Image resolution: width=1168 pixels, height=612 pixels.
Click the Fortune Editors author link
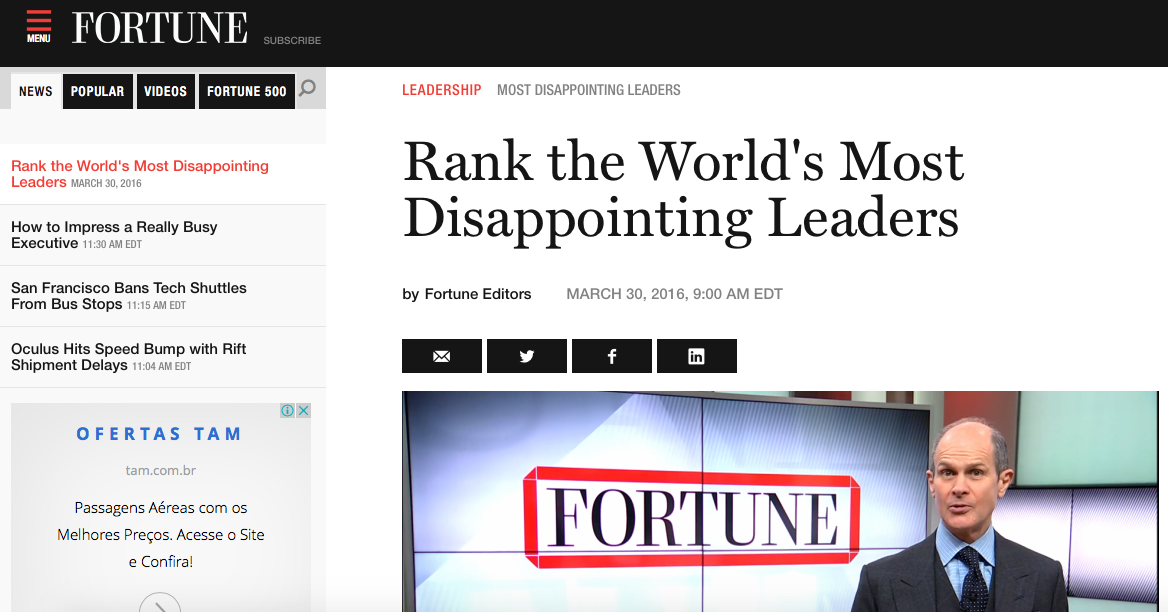pos(477,294)
